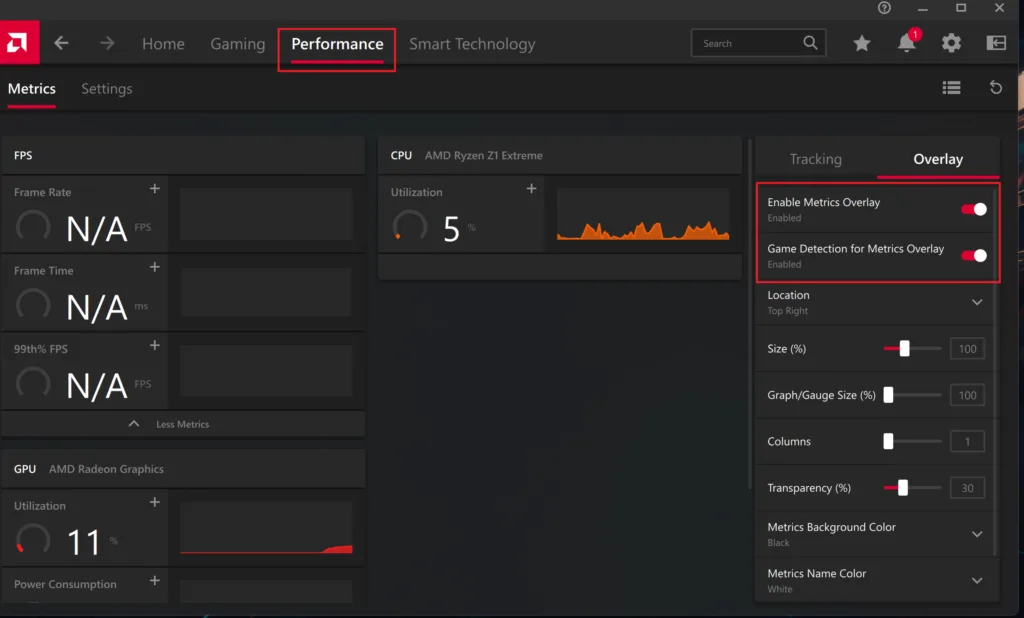The image size is (1024, 618).
Task: Add GPU Utilization metric with plus
Action: (155, 502)
